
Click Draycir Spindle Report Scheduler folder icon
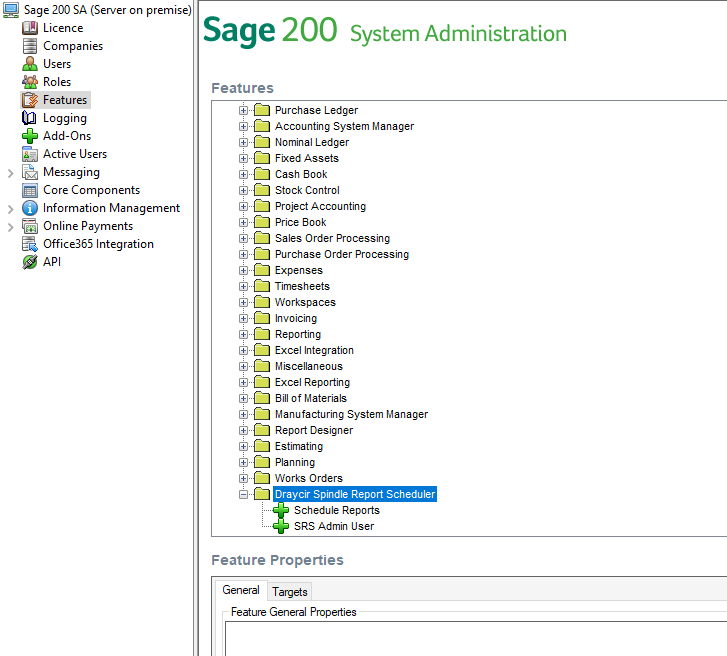pyautogui.click(x=262, y=494)
